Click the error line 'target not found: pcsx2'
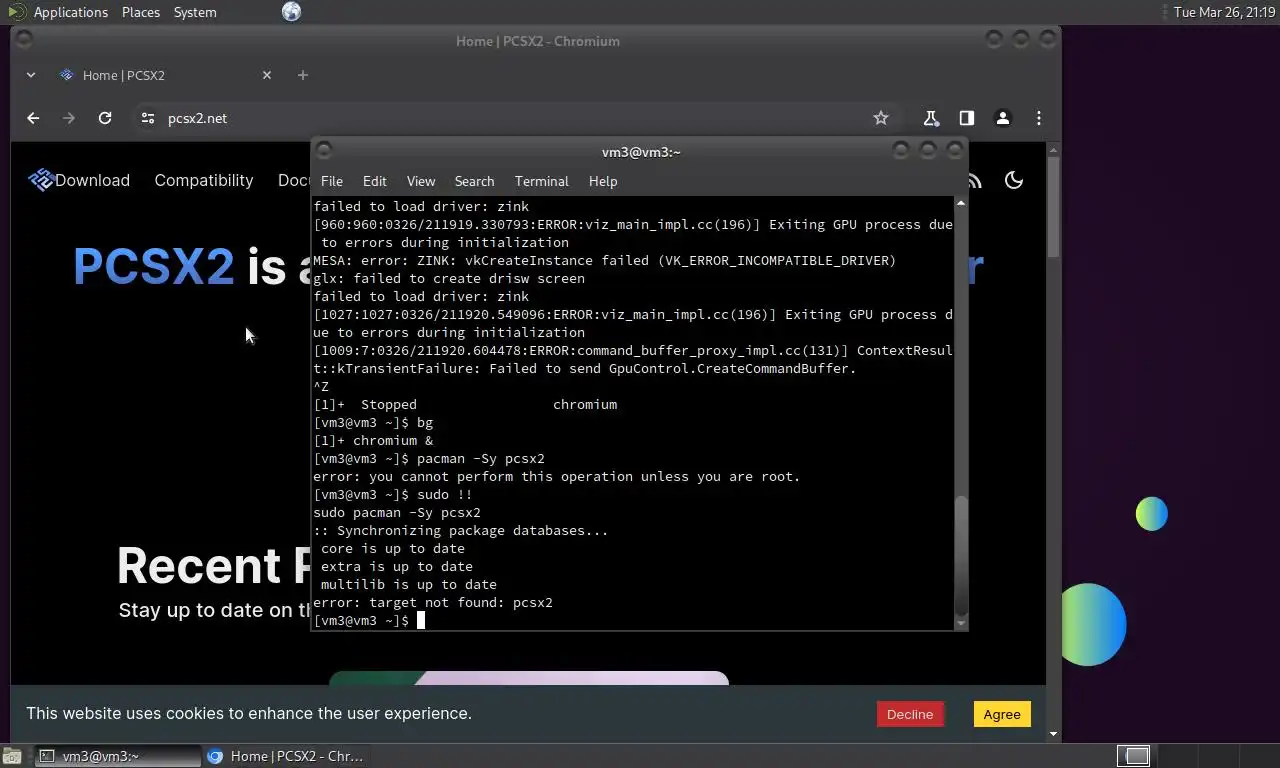The width and height of the screenshot is (1280, 768). pos(433,602)
